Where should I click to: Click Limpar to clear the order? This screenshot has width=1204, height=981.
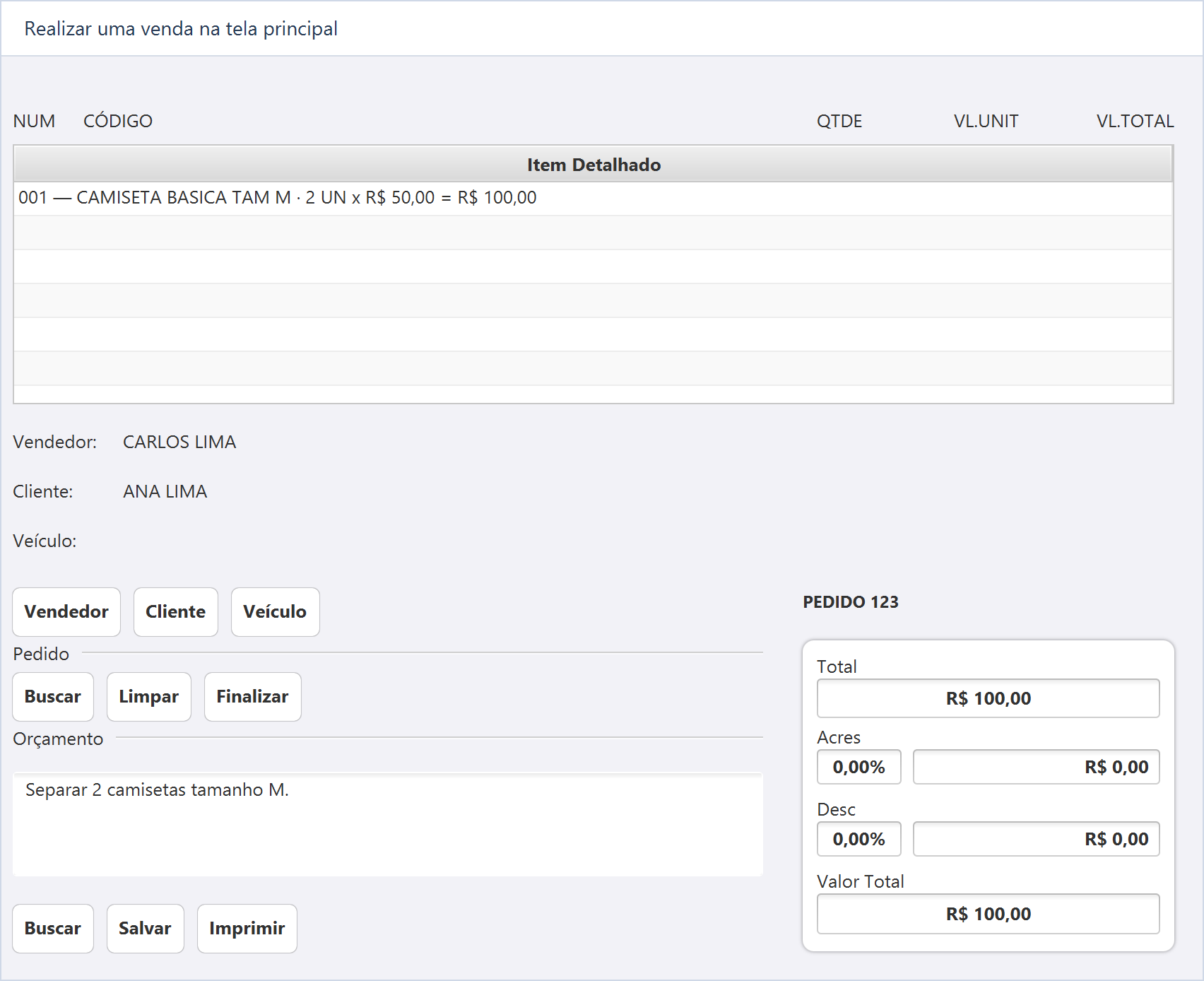point(149,697)
